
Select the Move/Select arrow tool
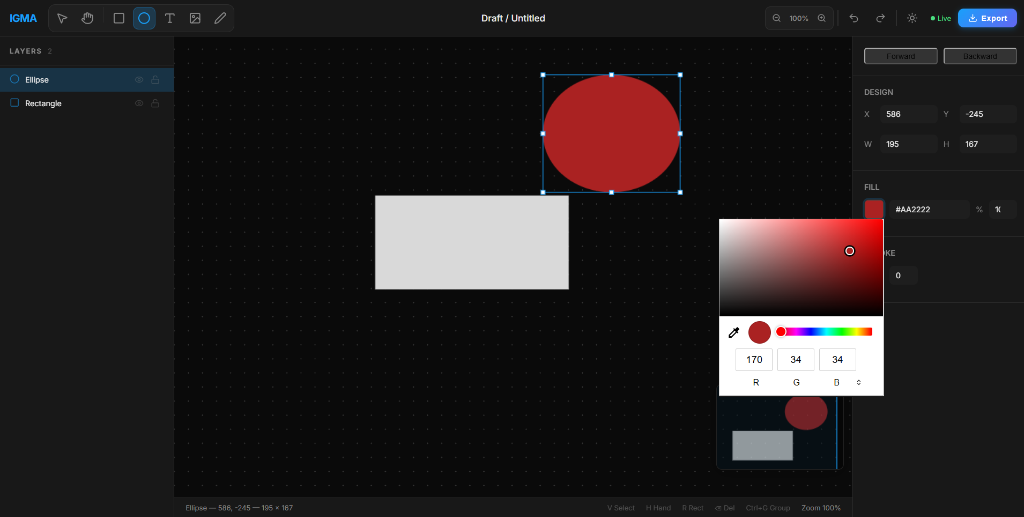[x=62, y=18]
